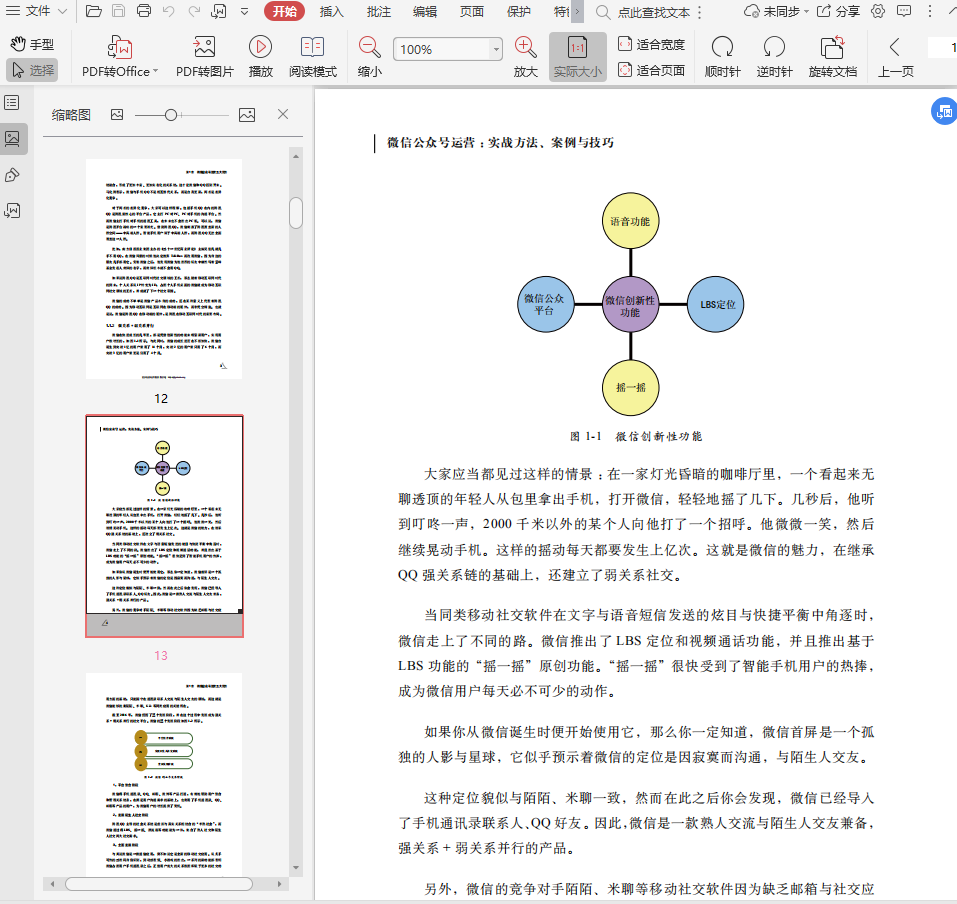Click the thumbnail size slider handle
Image resolution: width=957 pixels, height=904 pixels.
pos(171,115)
